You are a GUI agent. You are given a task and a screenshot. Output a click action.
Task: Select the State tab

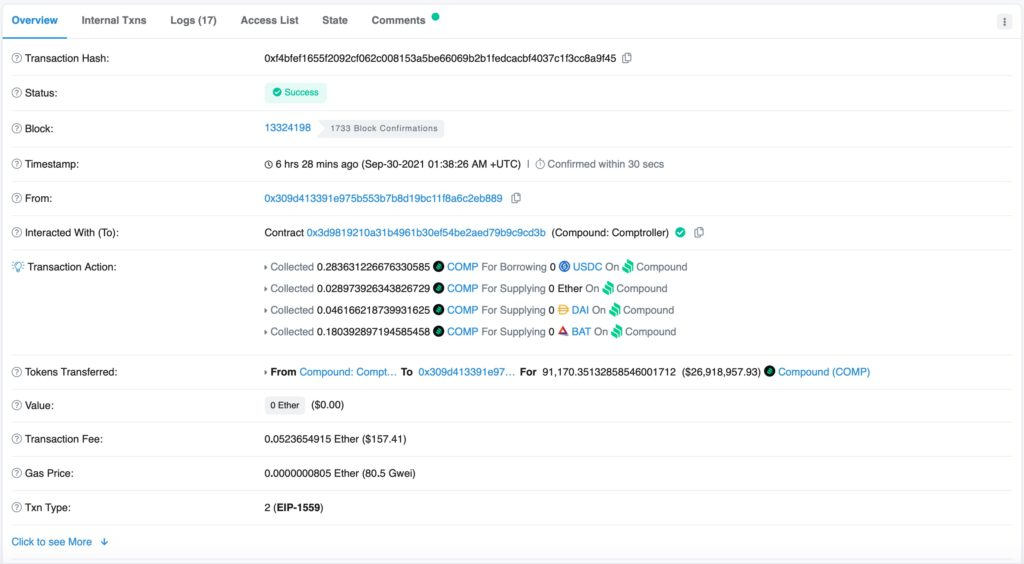[x=334, y=20]
